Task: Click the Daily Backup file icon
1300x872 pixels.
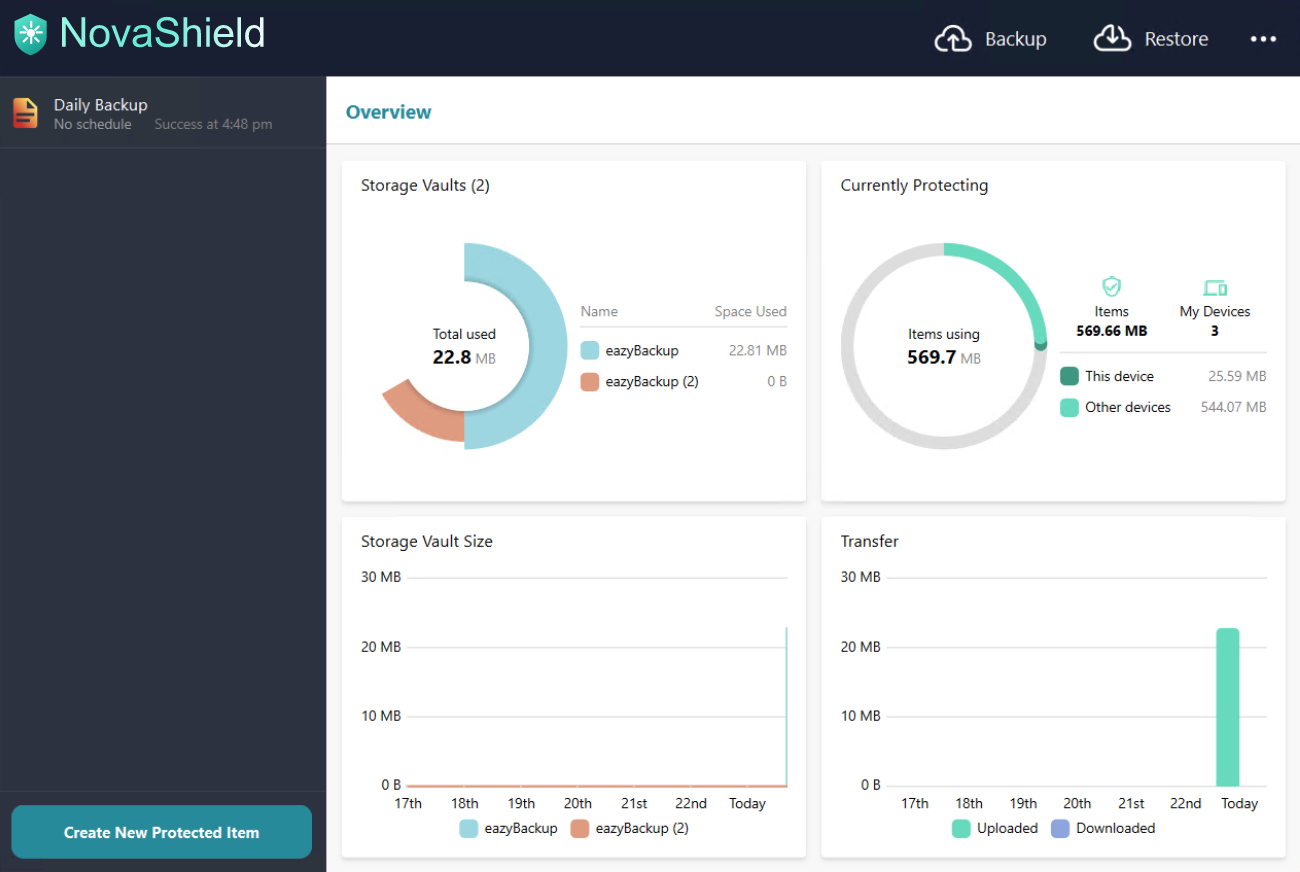Action: point(25,113)
